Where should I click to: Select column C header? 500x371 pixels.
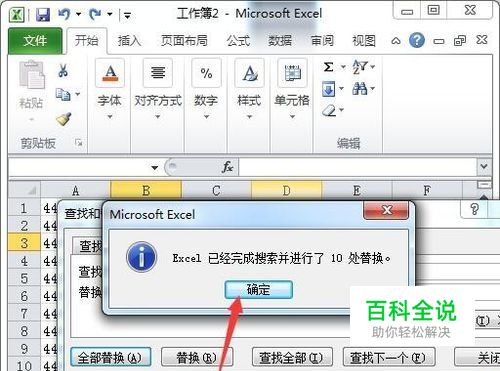click(216, 191)
